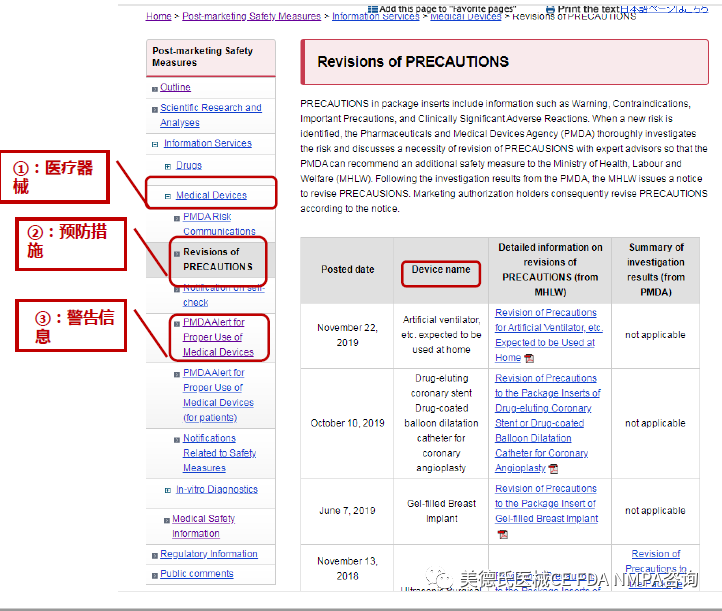Open Revision of Precautions for Gel-filled Breast Implant

pos(546,504)
